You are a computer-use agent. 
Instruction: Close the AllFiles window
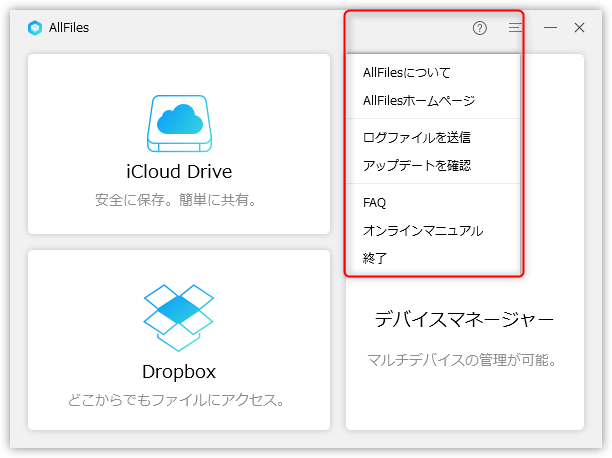pos(579,28)
